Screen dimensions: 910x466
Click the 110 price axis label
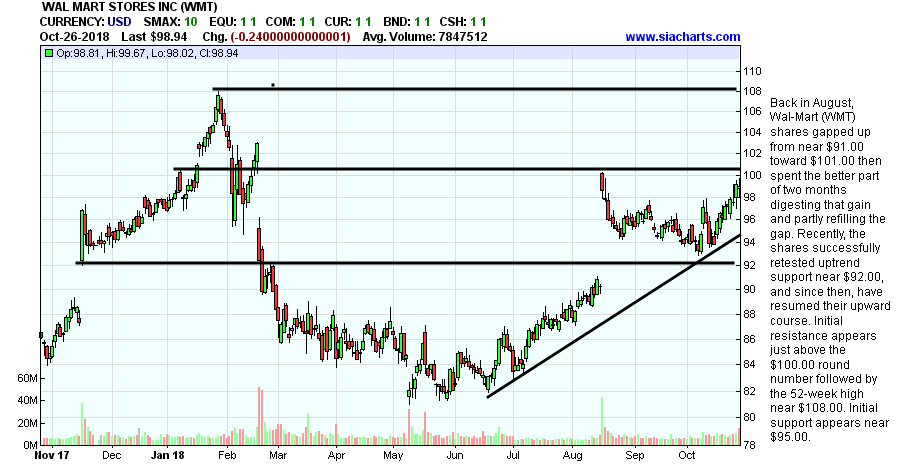[750, 72]
